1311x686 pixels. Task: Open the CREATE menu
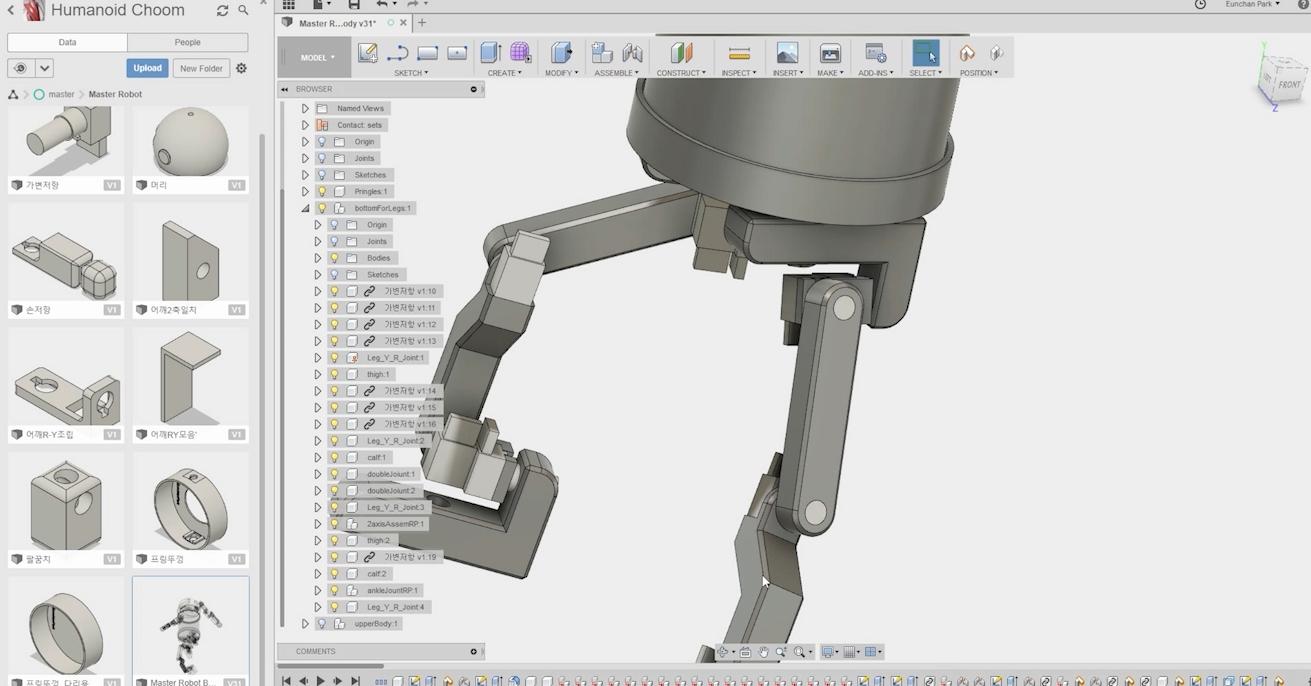click(504, 73)
